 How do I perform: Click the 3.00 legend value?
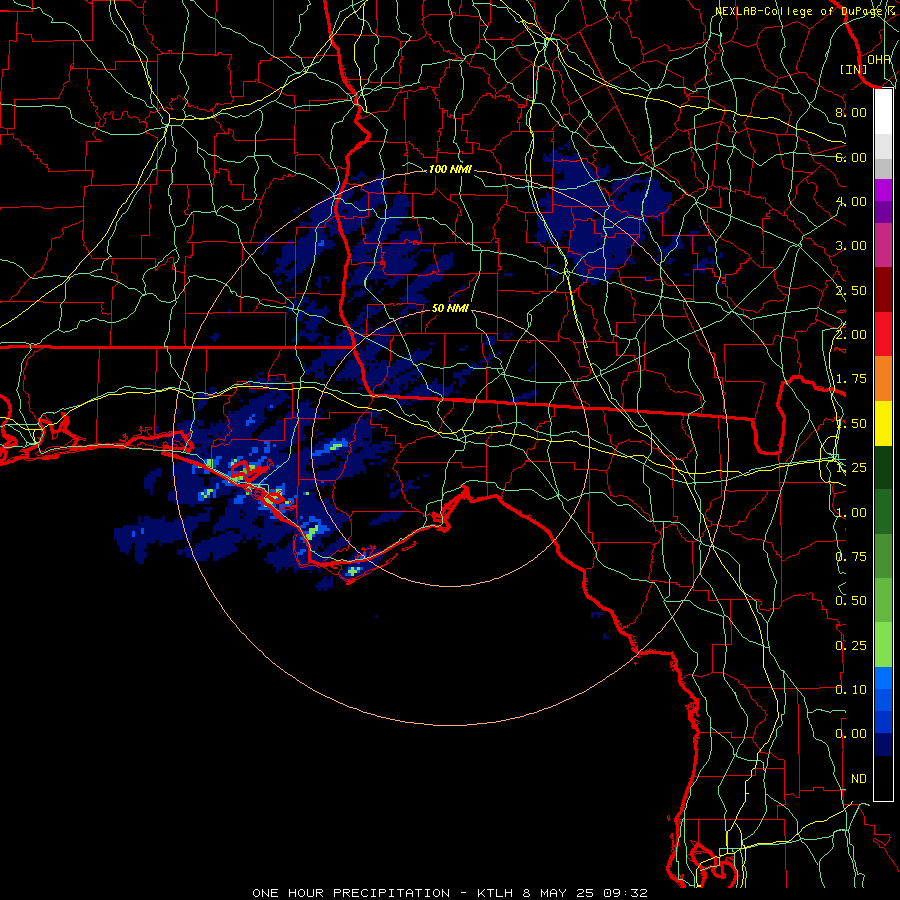click(851, 246)
